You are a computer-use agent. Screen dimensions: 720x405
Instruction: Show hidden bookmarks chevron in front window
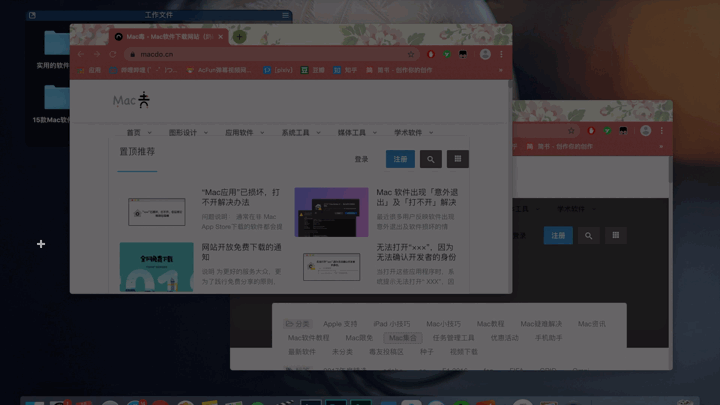(x=501, y=70)
